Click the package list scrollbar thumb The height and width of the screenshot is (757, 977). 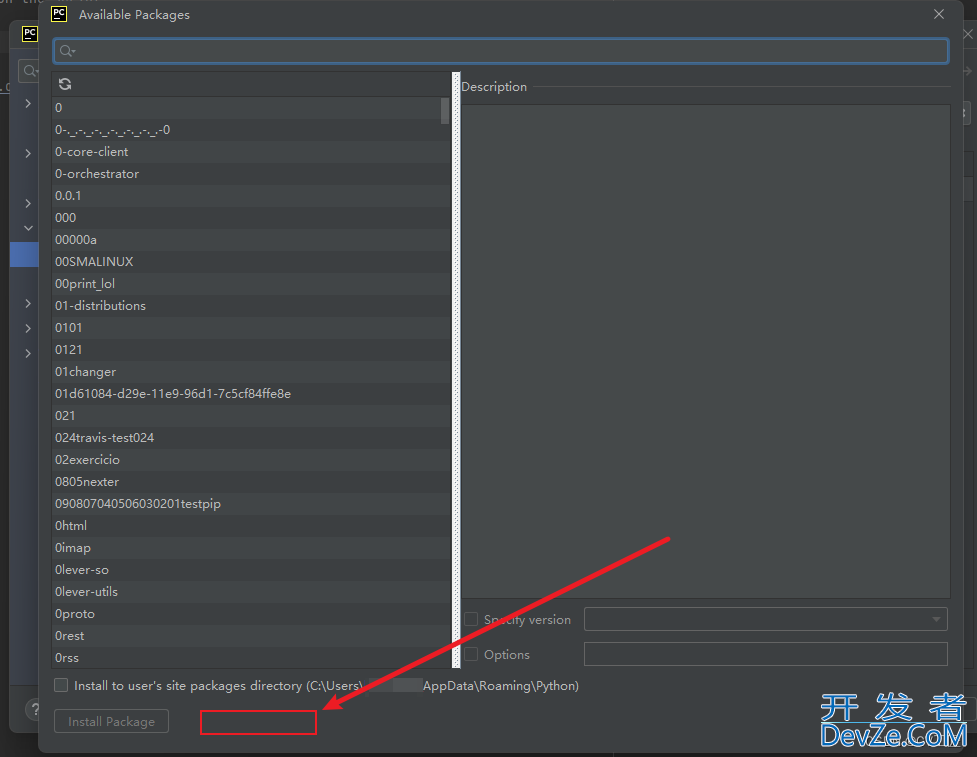pos(445,111)
